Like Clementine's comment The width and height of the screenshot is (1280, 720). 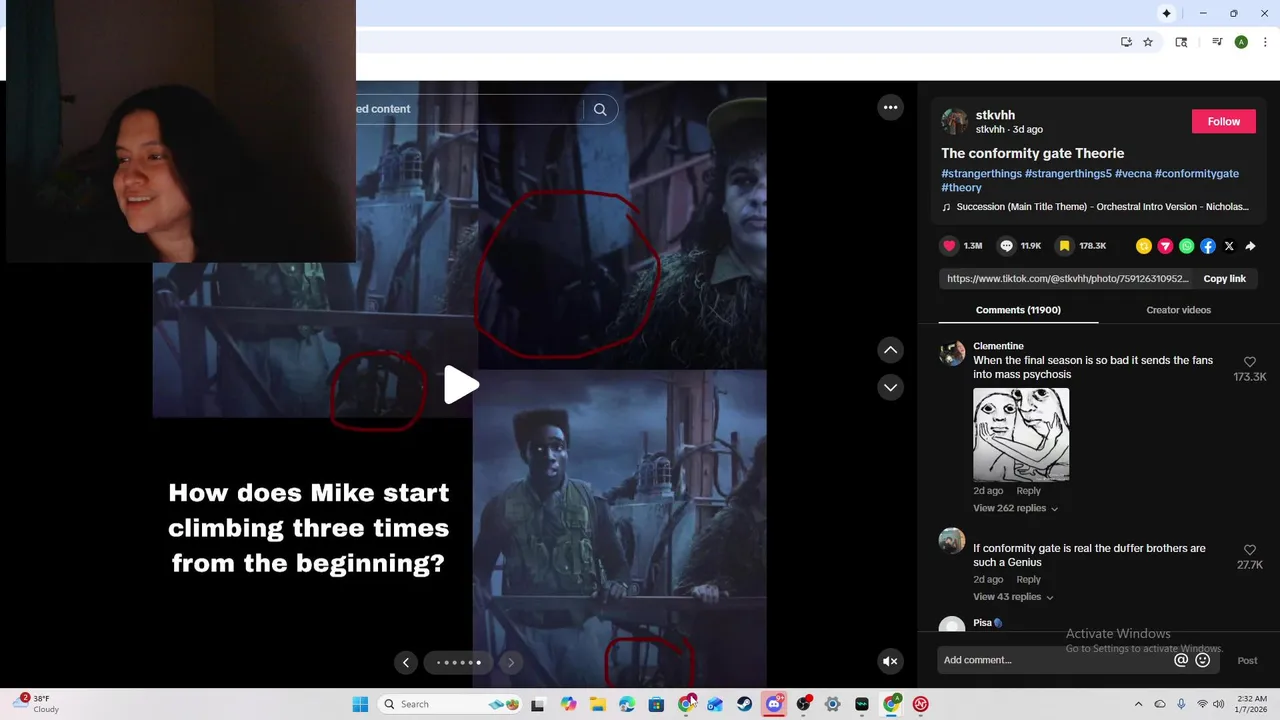pyautogui.click(x=1249, y=362)
